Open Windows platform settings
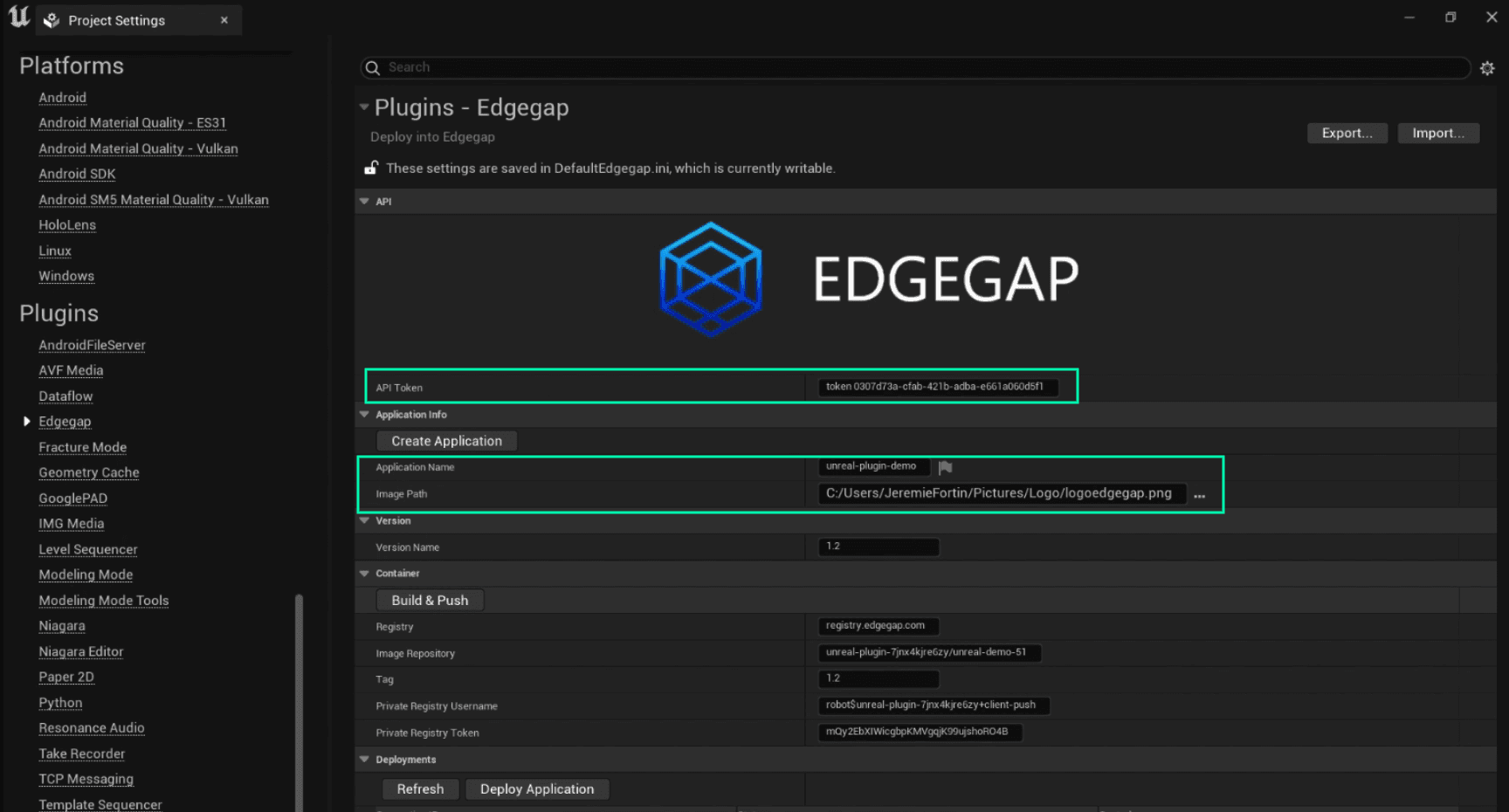Viewport: 1509px width, 812px height. [x=66, y=276]
